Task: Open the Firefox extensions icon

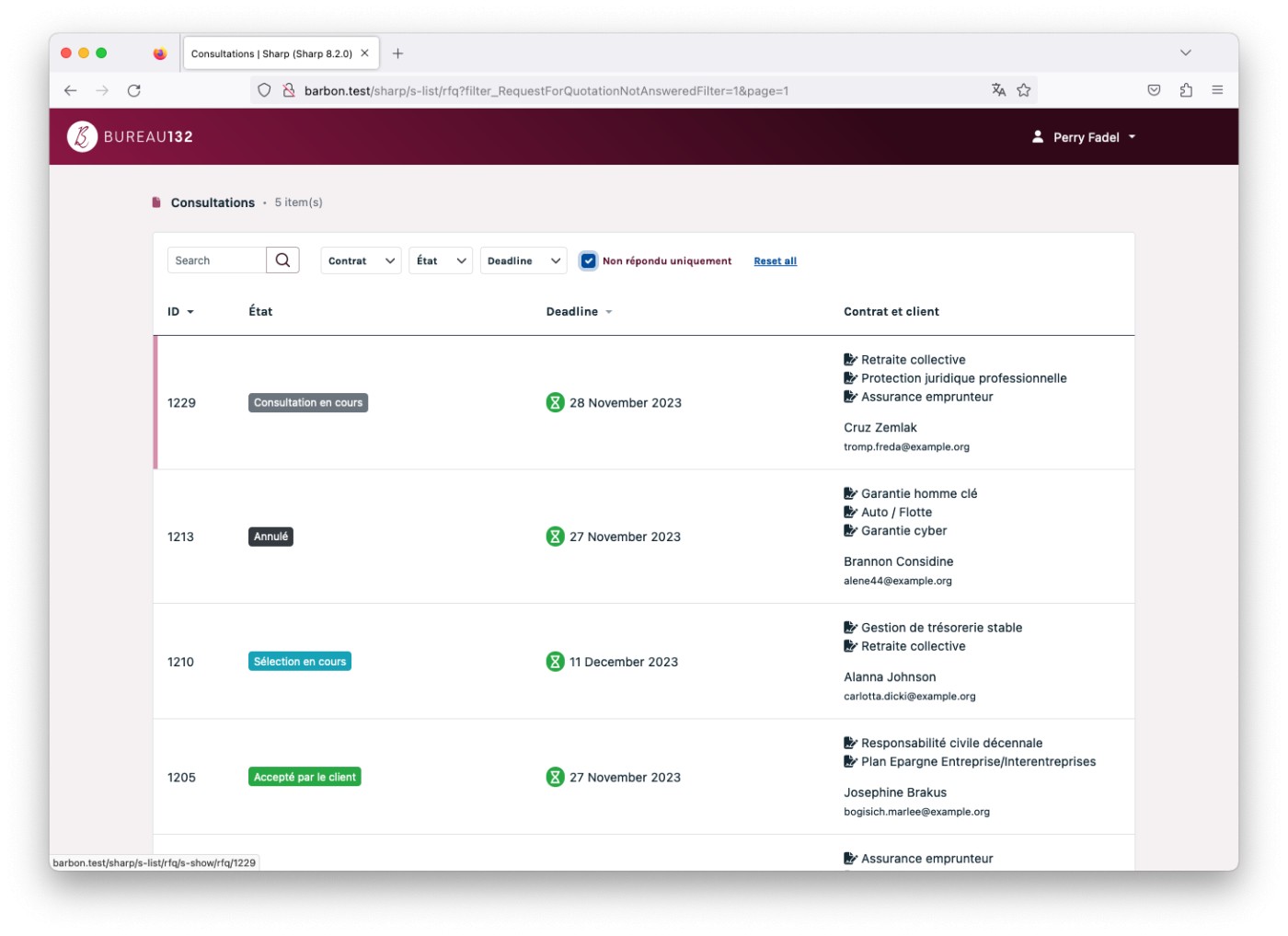Action: pyautogui.click(x=1186, y=90)
